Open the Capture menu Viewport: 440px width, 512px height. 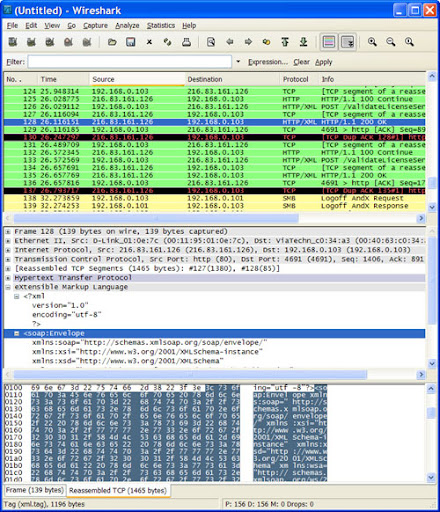coord(95,25)
